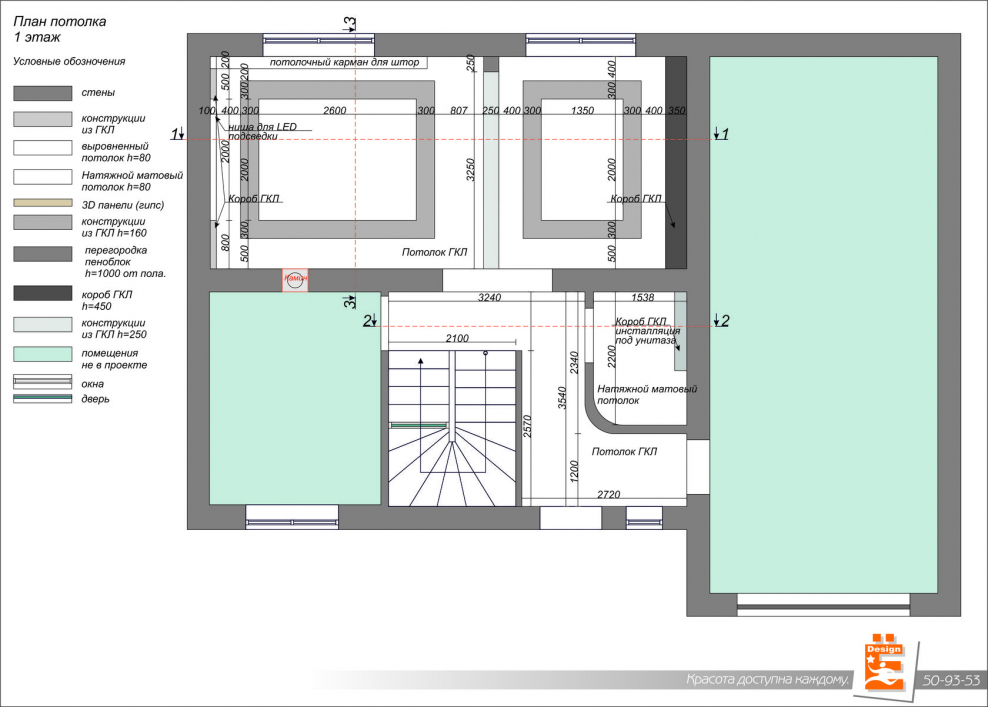This screenshot has width=988, height=707.
Task: Pick the mint green 'помещения не в проекте' swatch
Action: click(x=42, y=354)
